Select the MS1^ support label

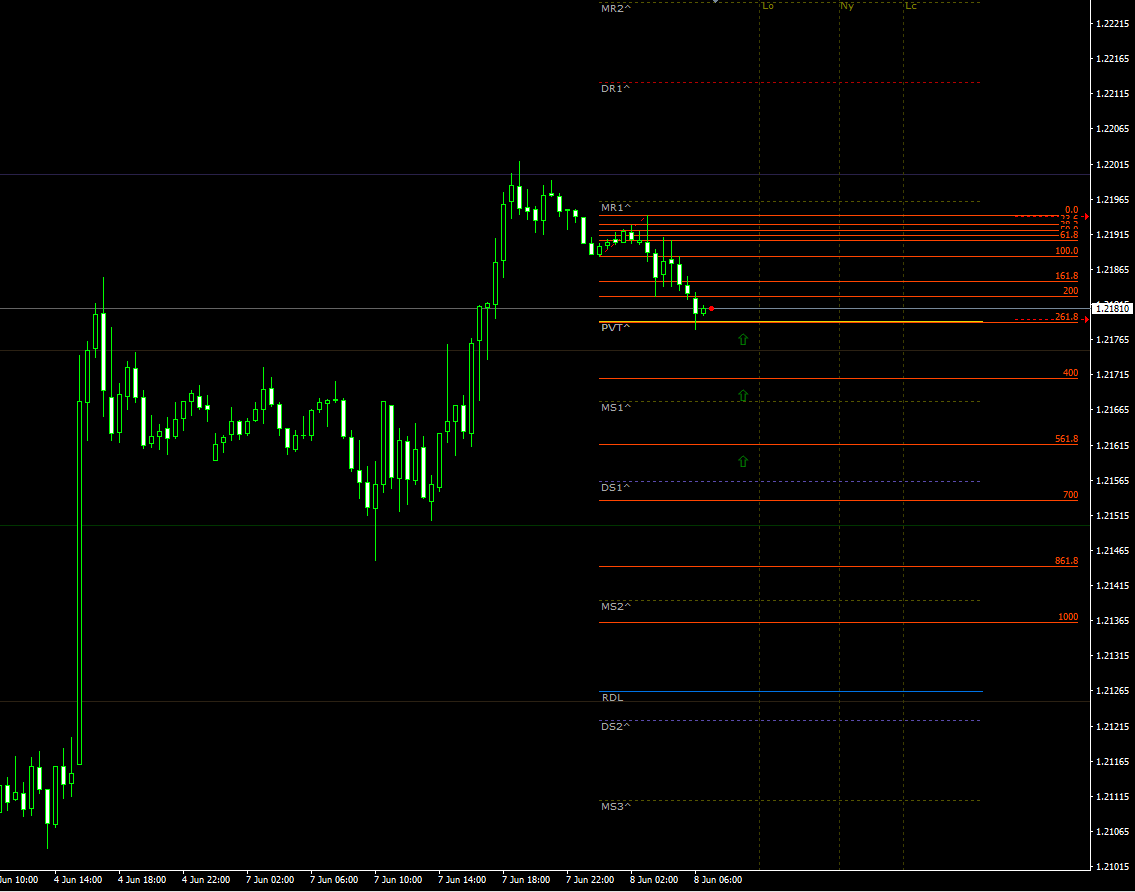[615, 408]
